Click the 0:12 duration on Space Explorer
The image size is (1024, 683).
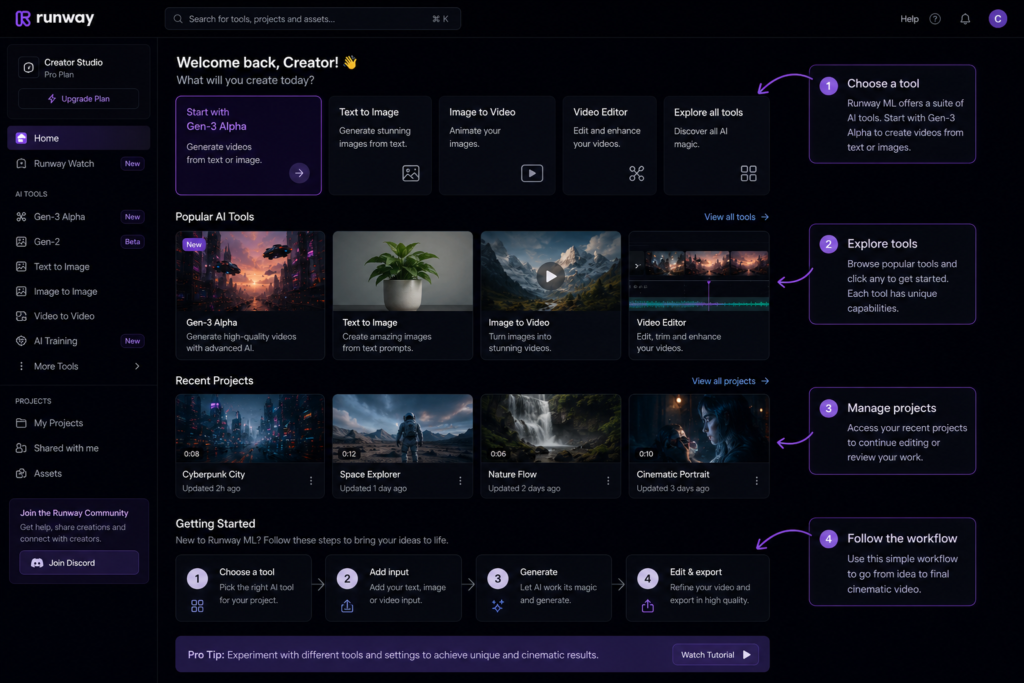pyautogui.click(x=349, y=454)
